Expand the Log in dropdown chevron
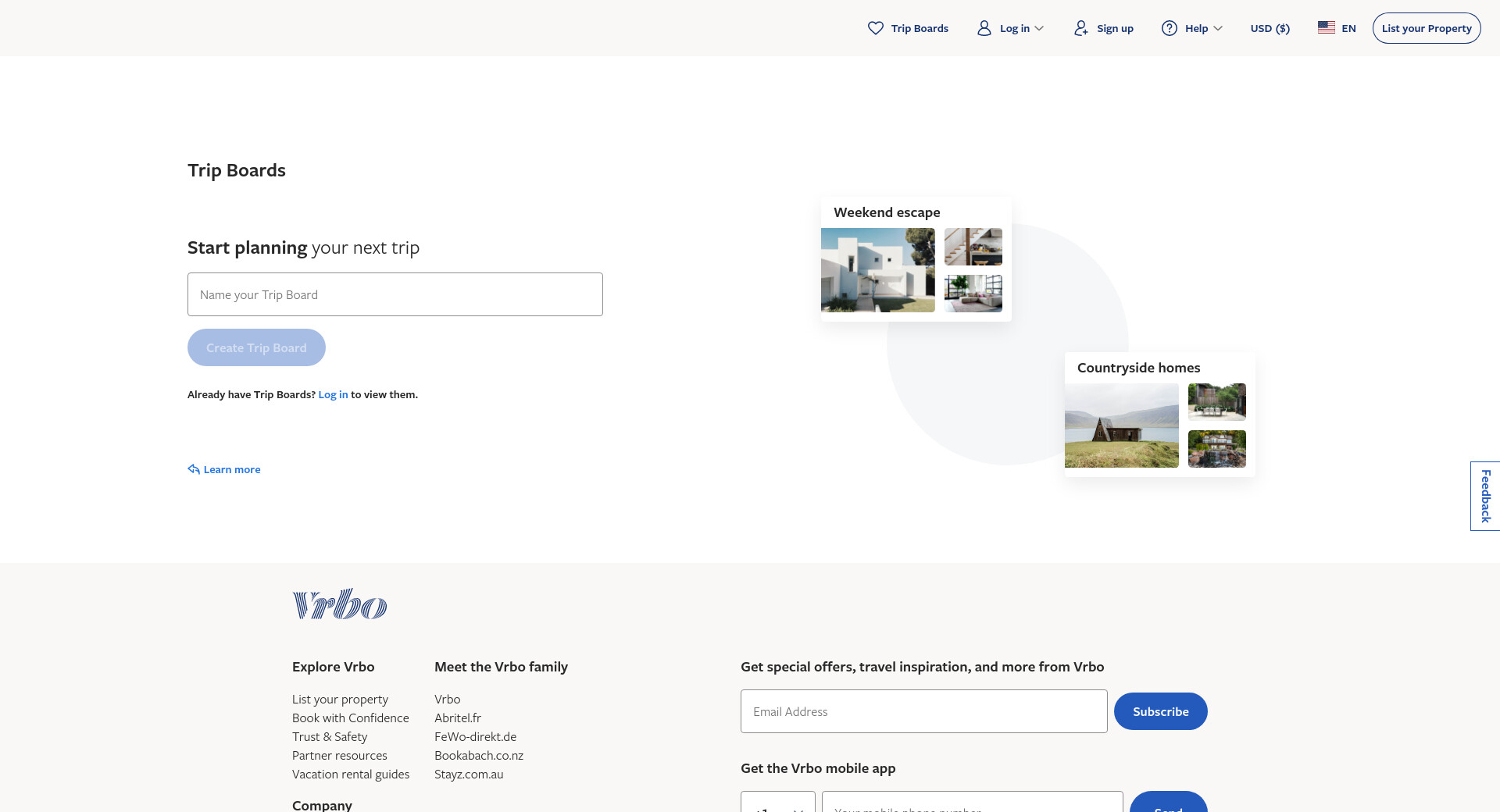Image resolution: width=1500 pixels, height=812 pixels. click(1039, 29)
